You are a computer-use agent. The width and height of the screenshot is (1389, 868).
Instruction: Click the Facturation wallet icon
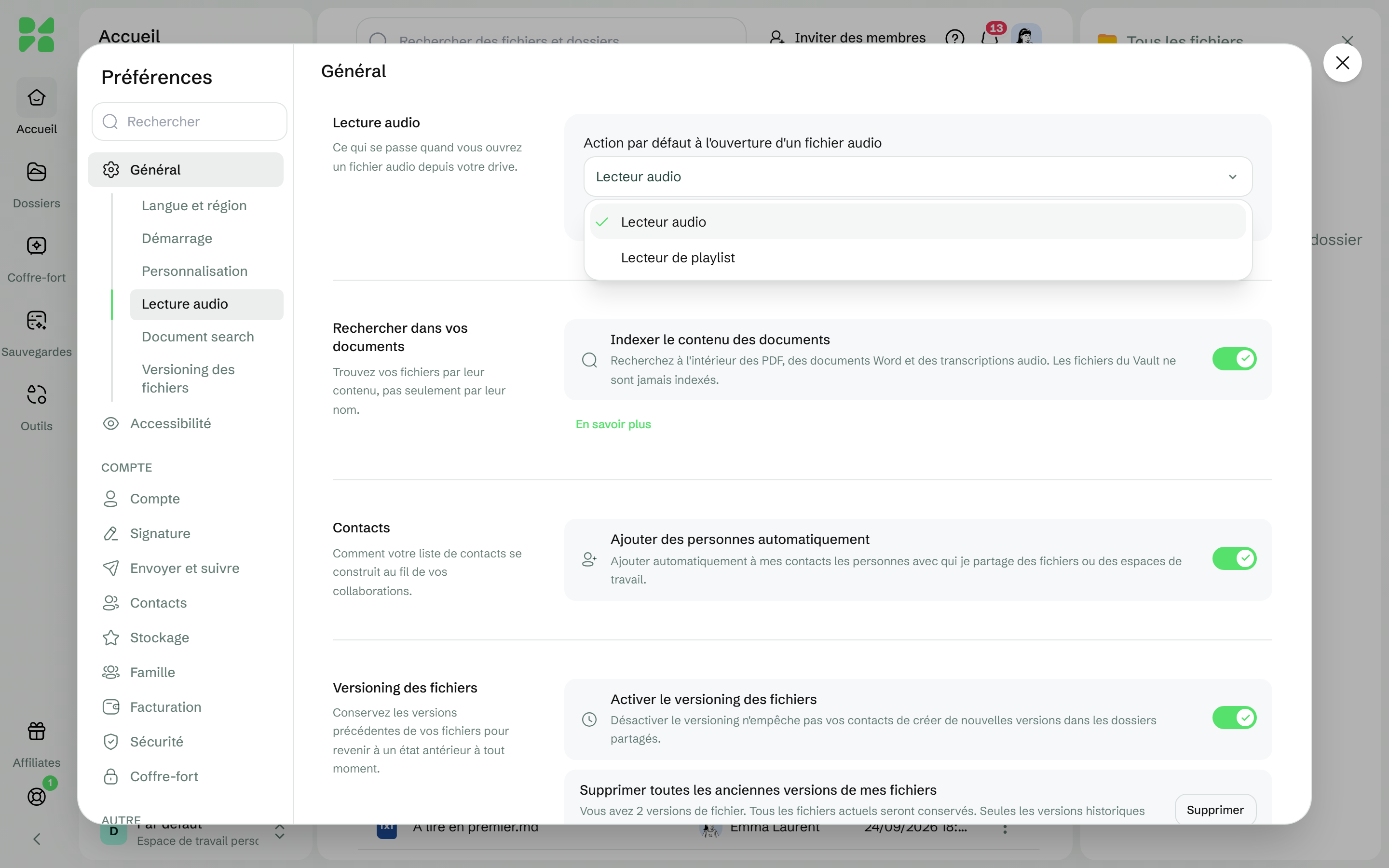[x=111, y=706]
